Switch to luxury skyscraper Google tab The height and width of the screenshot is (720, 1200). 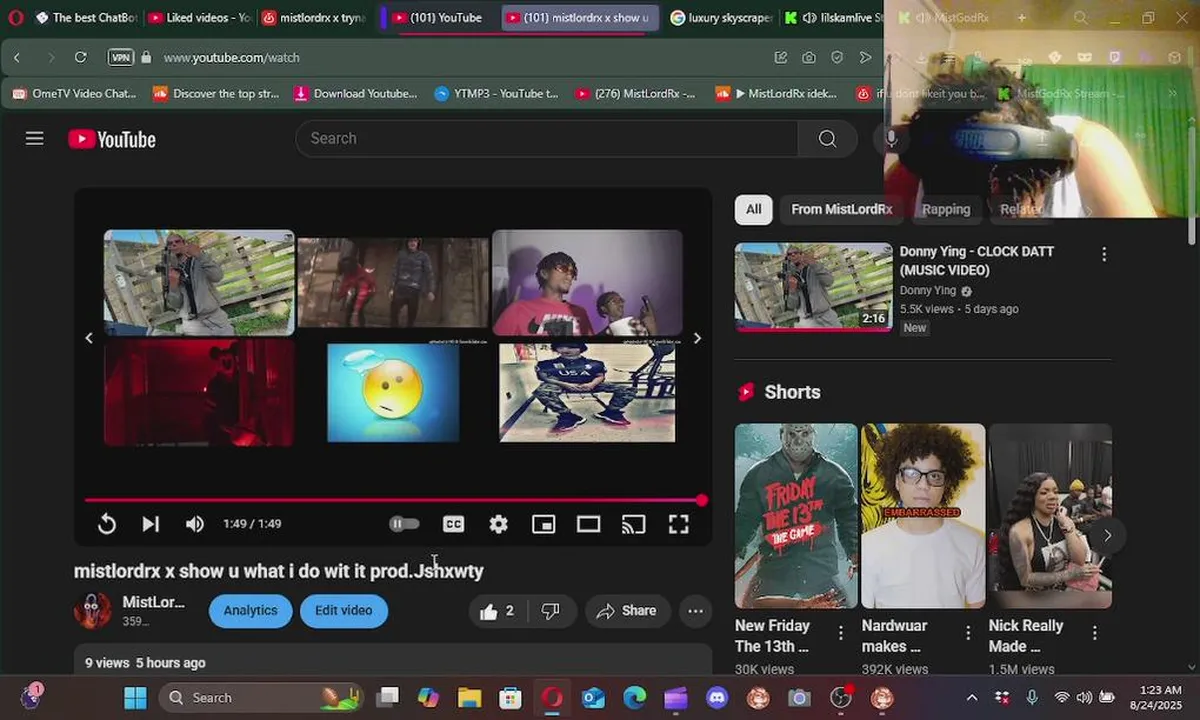[722, 18]
